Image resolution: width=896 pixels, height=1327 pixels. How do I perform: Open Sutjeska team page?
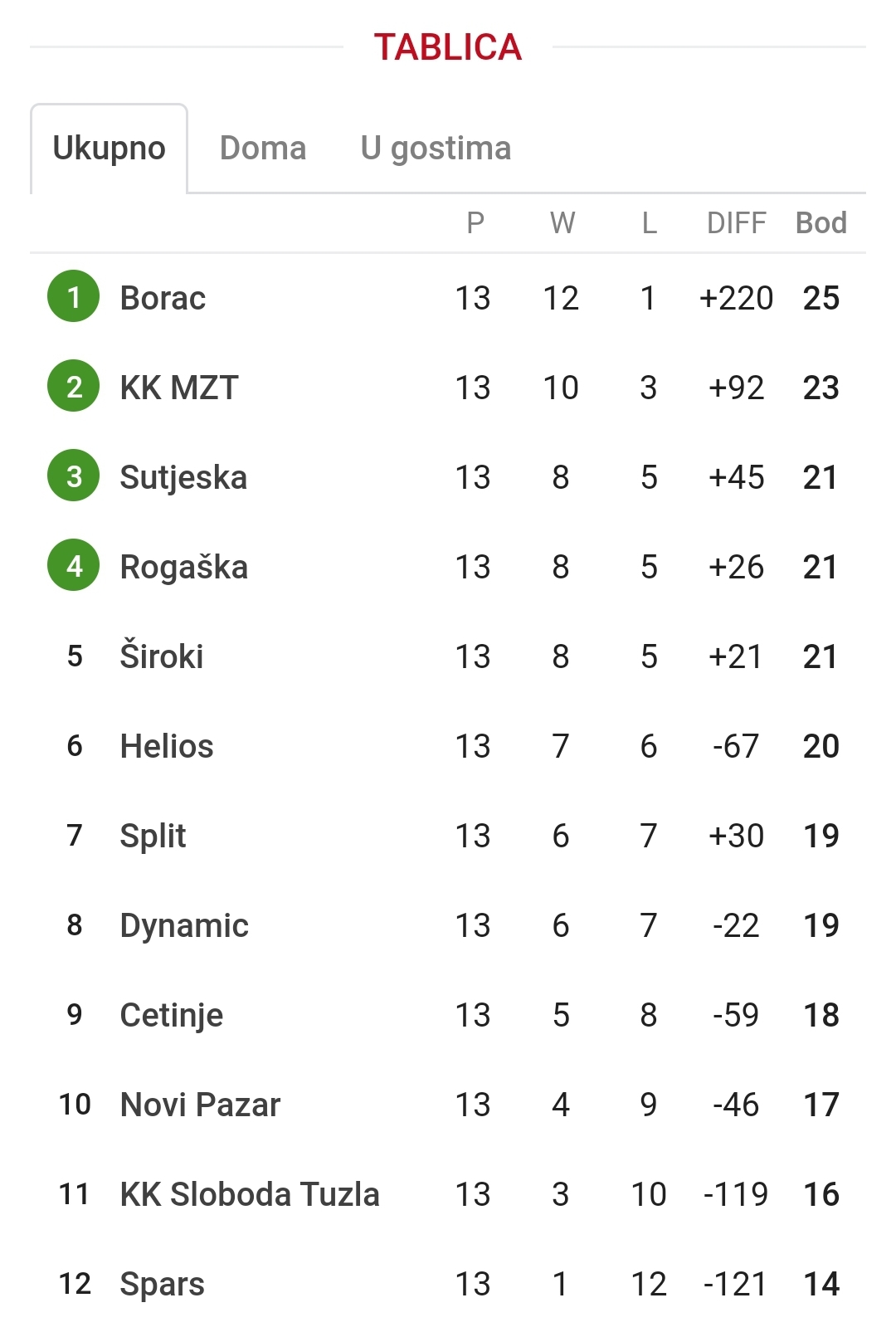coord(183,477)
